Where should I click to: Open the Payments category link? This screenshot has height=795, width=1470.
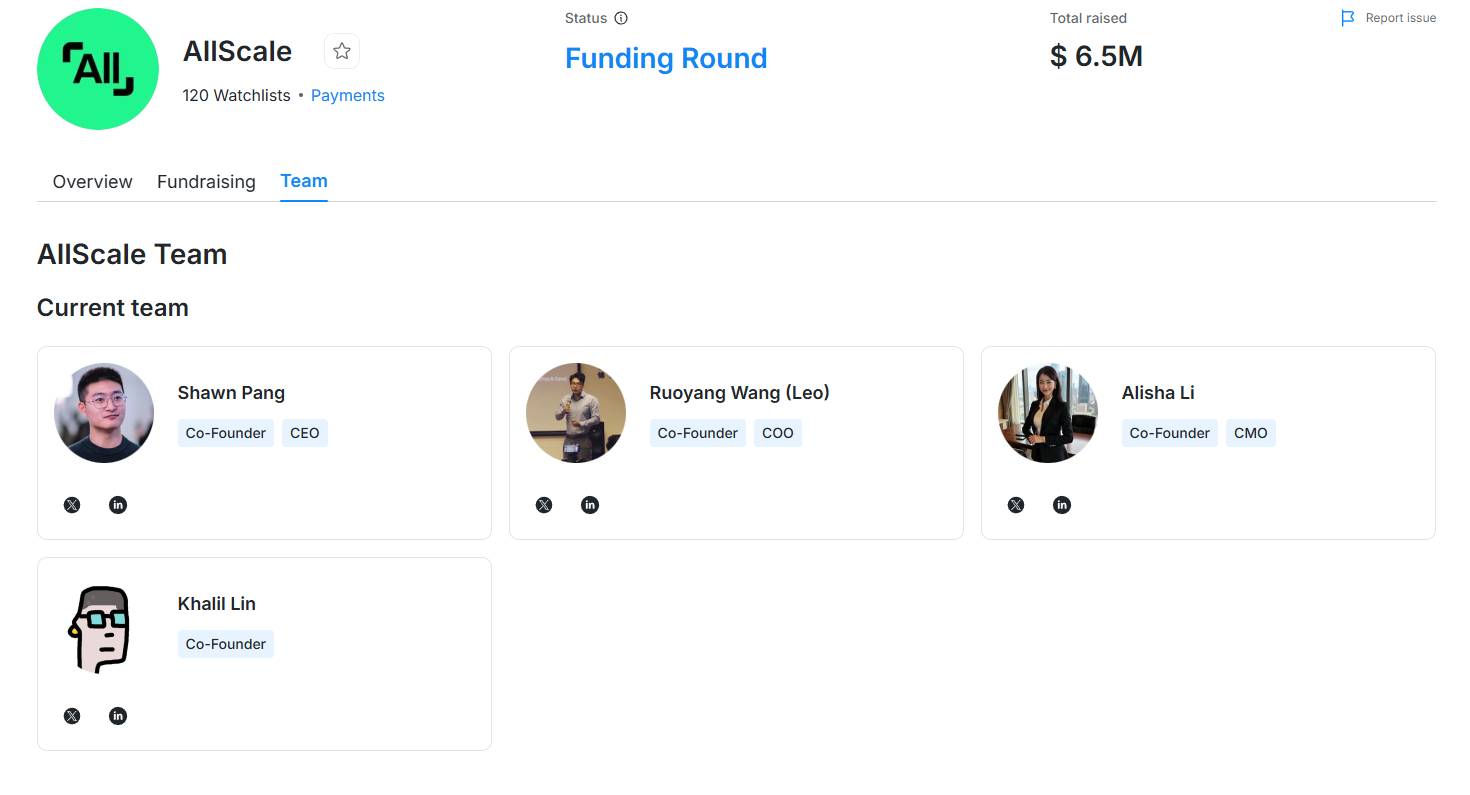(x=348, y=95)
